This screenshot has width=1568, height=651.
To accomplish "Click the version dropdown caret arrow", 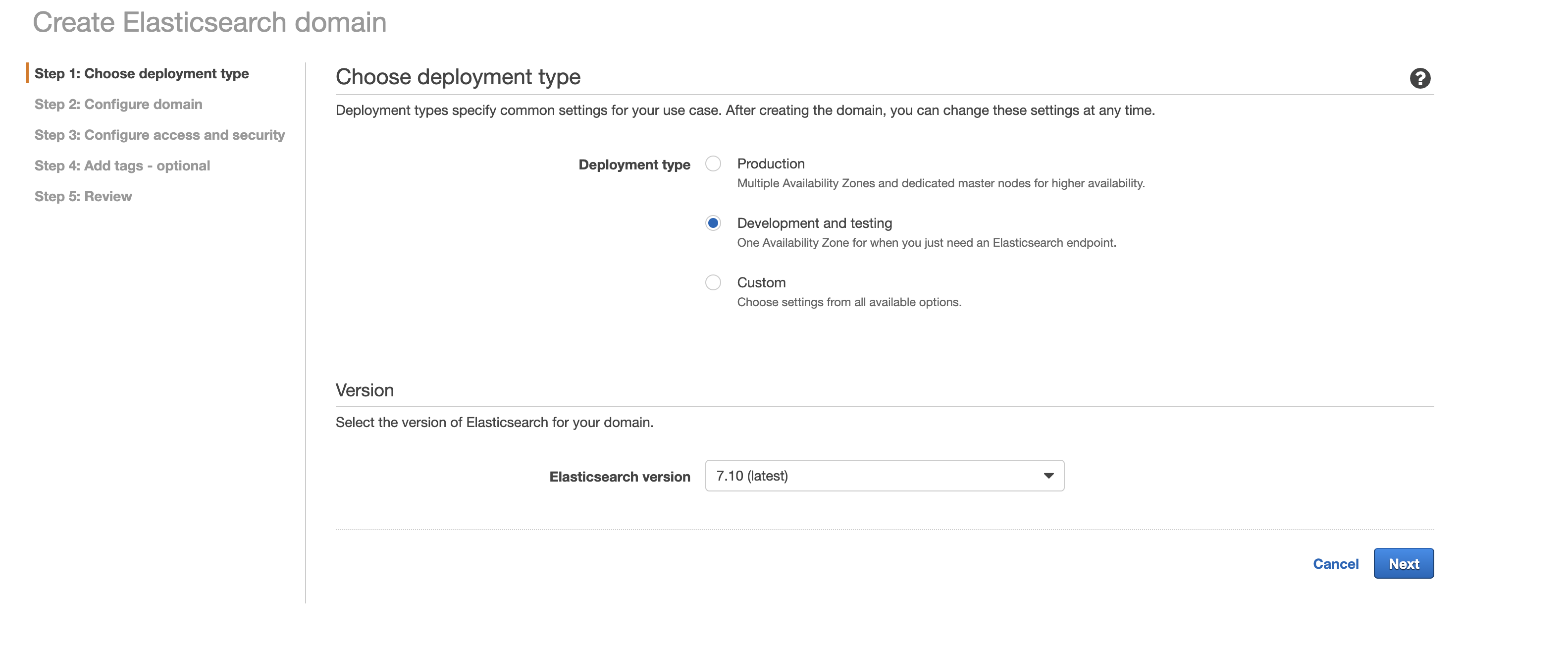I will click(1048, 476).
